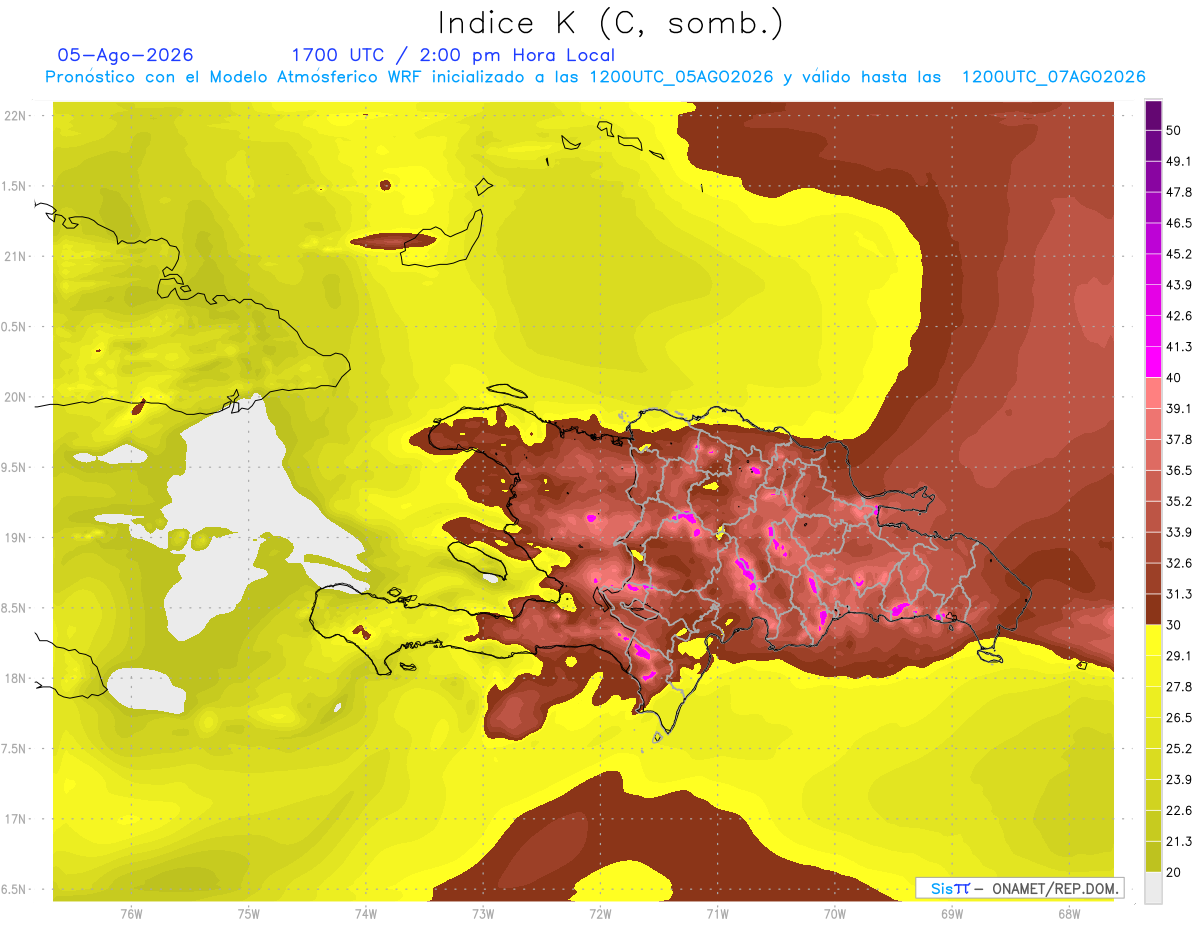Click the legend value '42.6'

(x=1179, y=316)
